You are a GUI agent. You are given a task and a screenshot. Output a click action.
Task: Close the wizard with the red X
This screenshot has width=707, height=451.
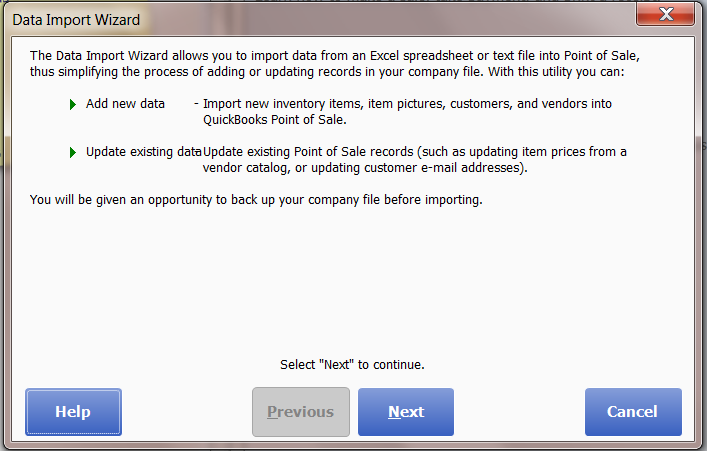click(666, 14)
